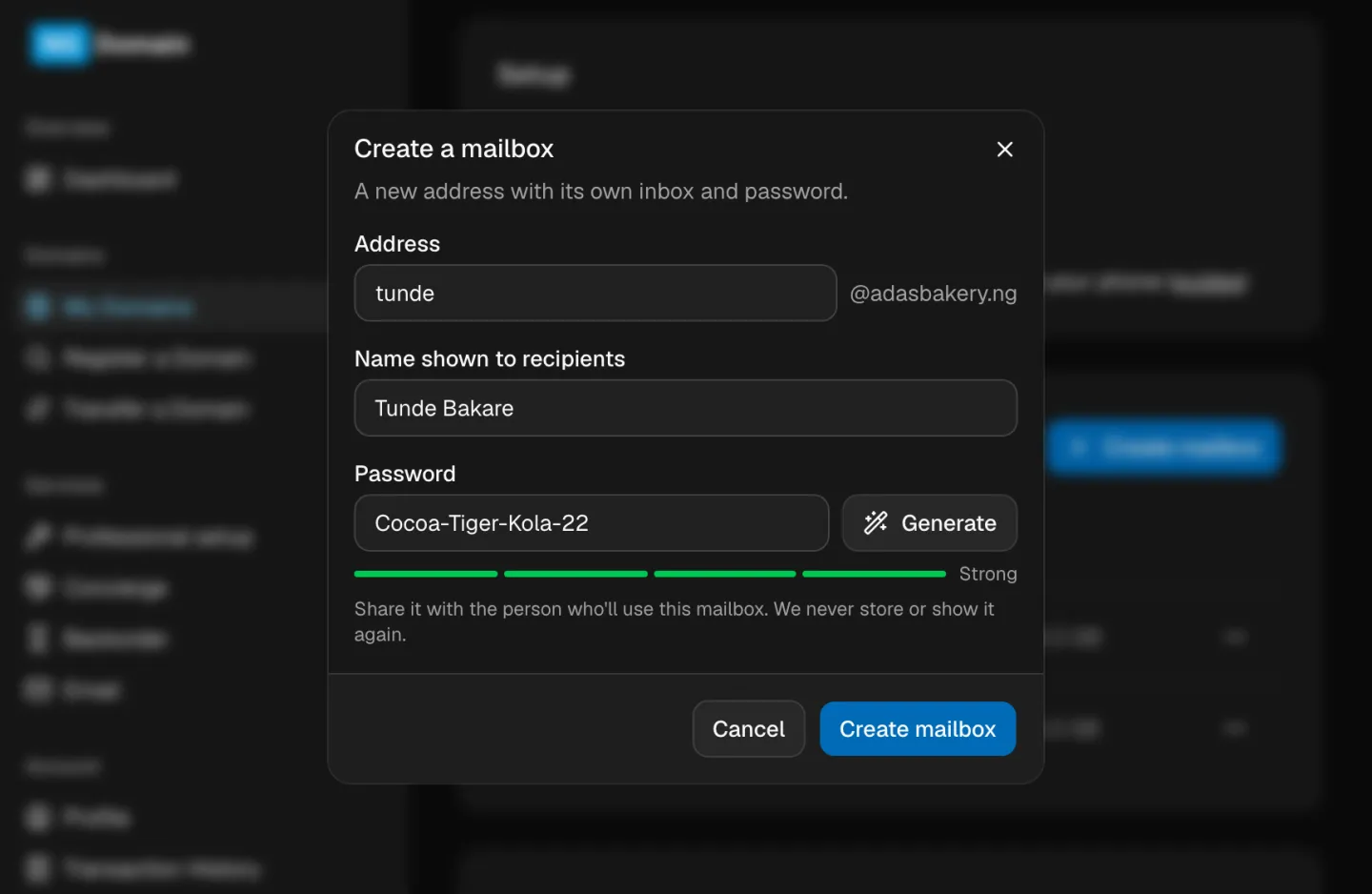Image resolution: width=1372 pixels, height=894 pixels.
Task: Click the magic wand icon on Generate
Action: pos(876,522)
